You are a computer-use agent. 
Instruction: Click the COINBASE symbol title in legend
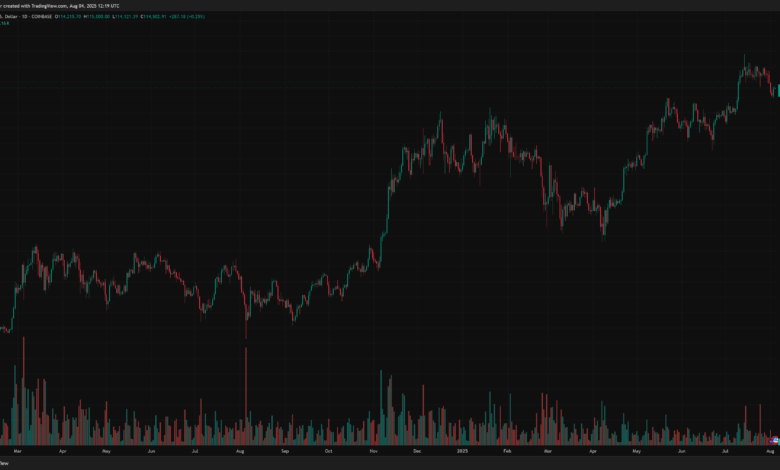coord(40,15)
